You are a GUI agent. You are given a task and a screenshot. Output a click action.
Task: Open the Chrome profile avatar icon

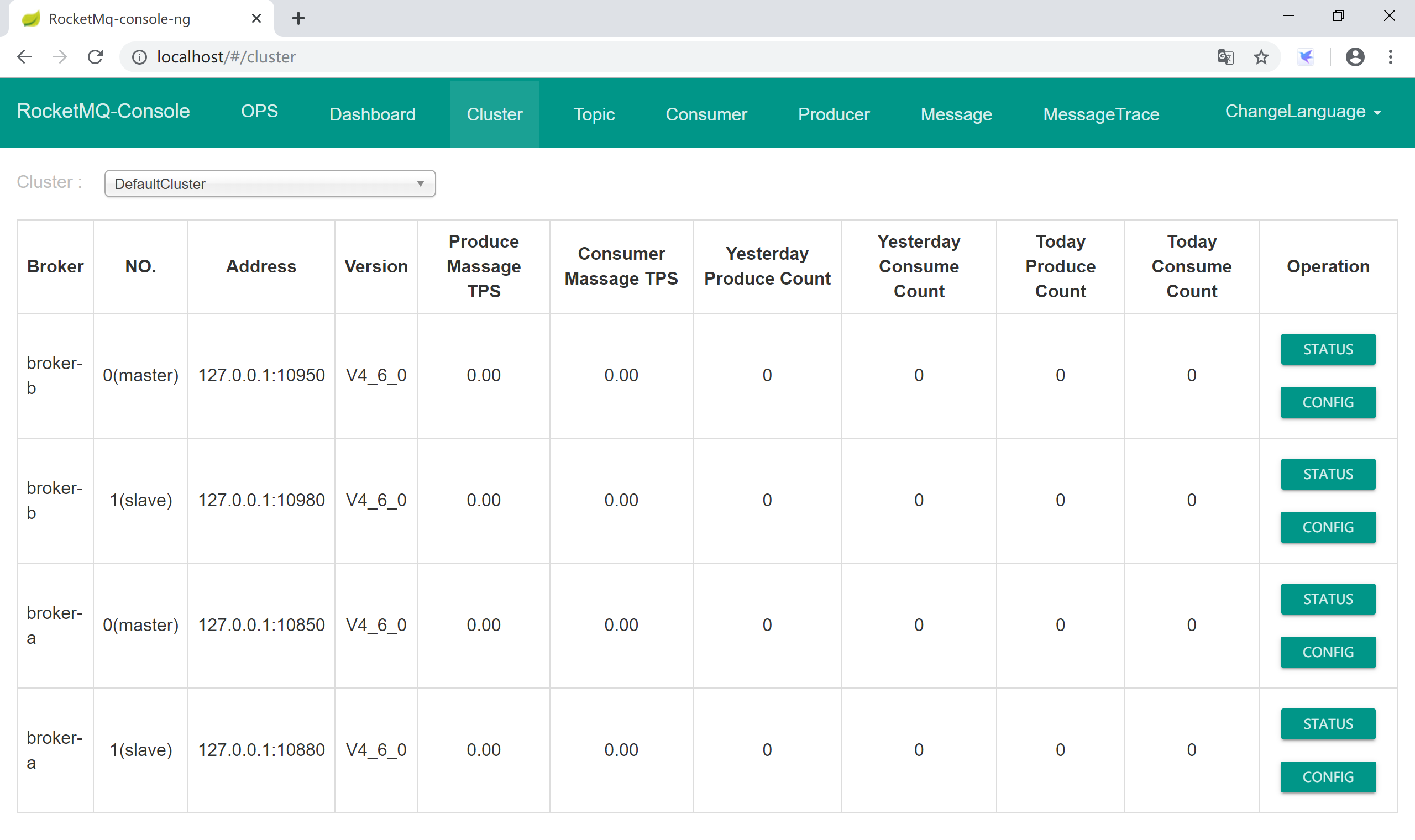(1354, 56)
